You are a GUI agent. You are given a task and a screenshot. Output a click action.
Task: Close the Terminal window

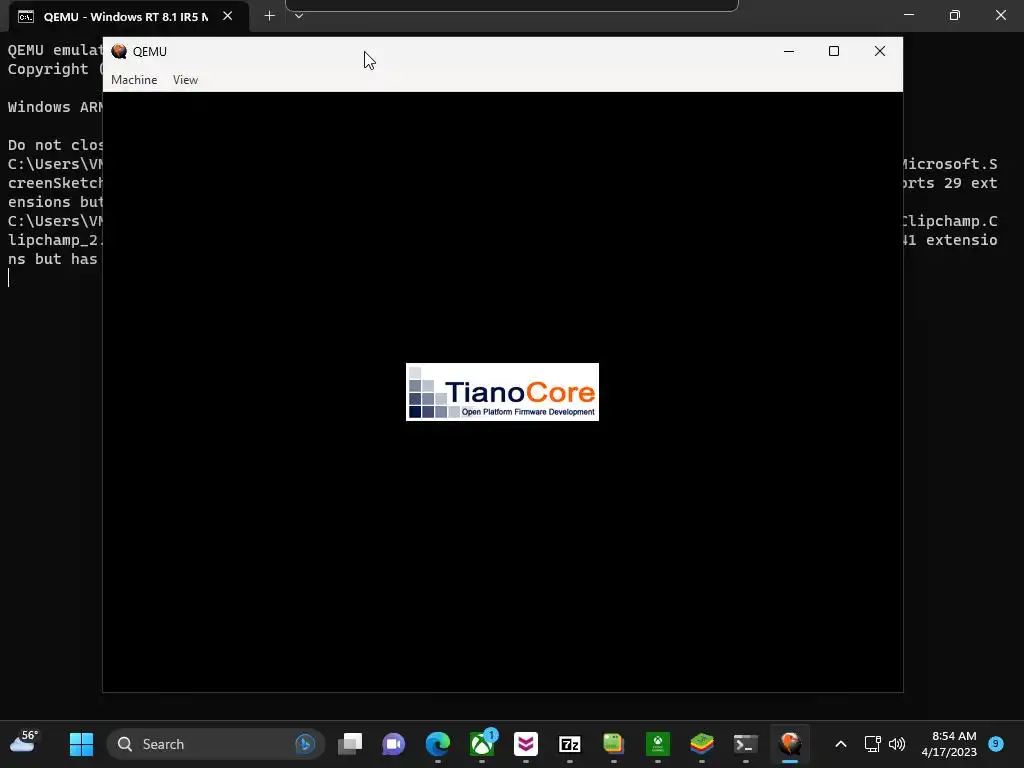coord(1000,15)
